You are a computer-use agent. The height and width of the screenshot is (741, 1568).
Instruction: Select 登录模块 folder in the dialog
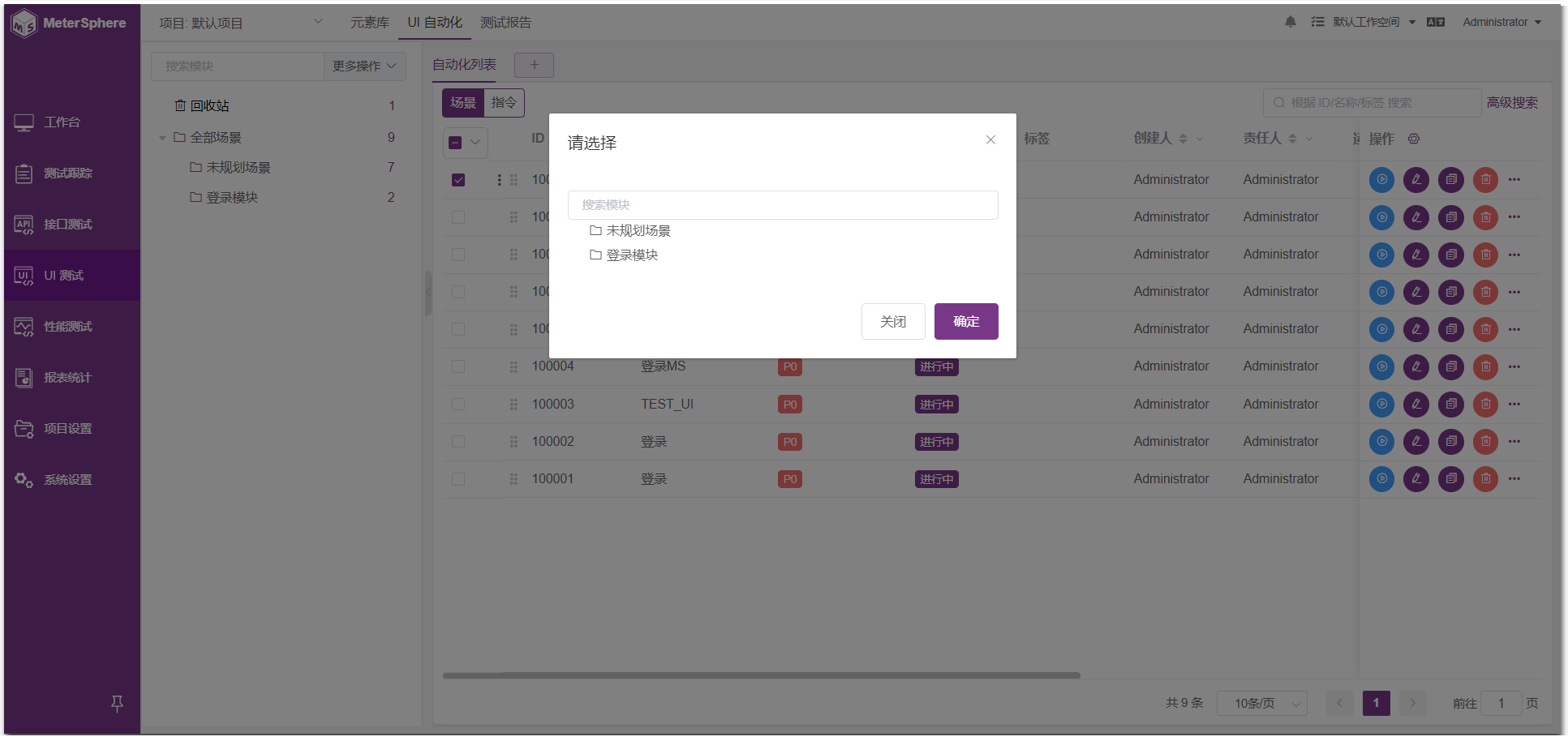624,255
